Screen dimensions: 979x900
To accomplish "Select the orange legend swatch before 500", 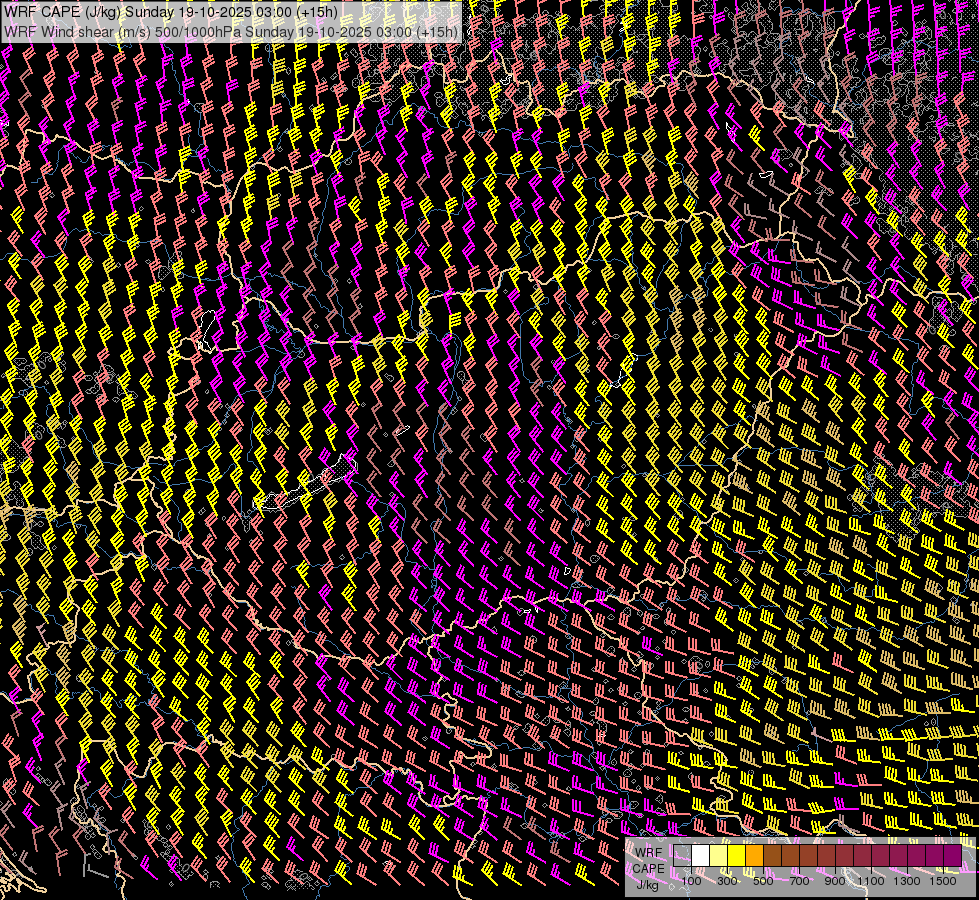I will (x=755, y=856).
